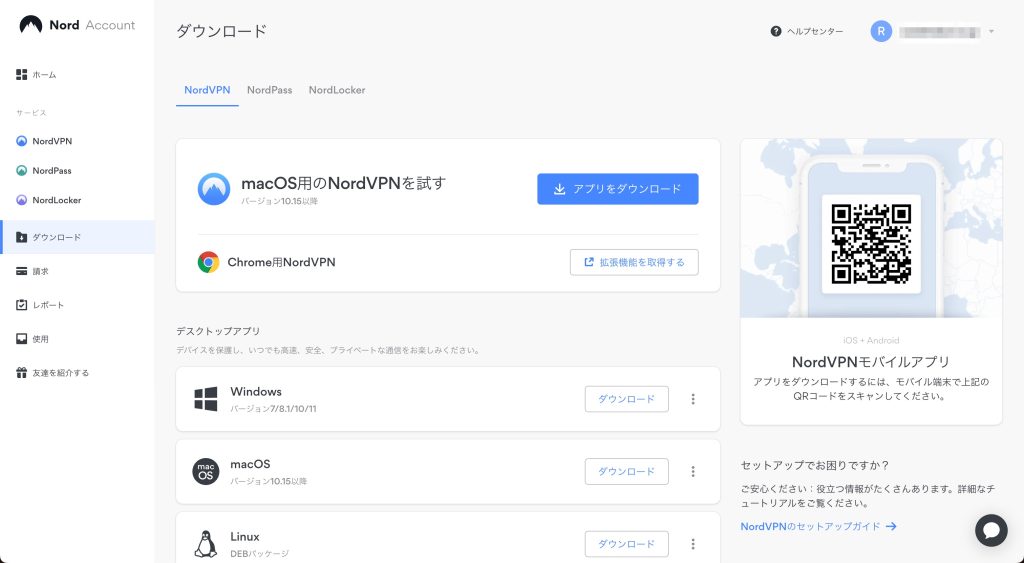The image size is (1024, 563).
Task: Download the macOS desktop app
Action: pos(626,472)
